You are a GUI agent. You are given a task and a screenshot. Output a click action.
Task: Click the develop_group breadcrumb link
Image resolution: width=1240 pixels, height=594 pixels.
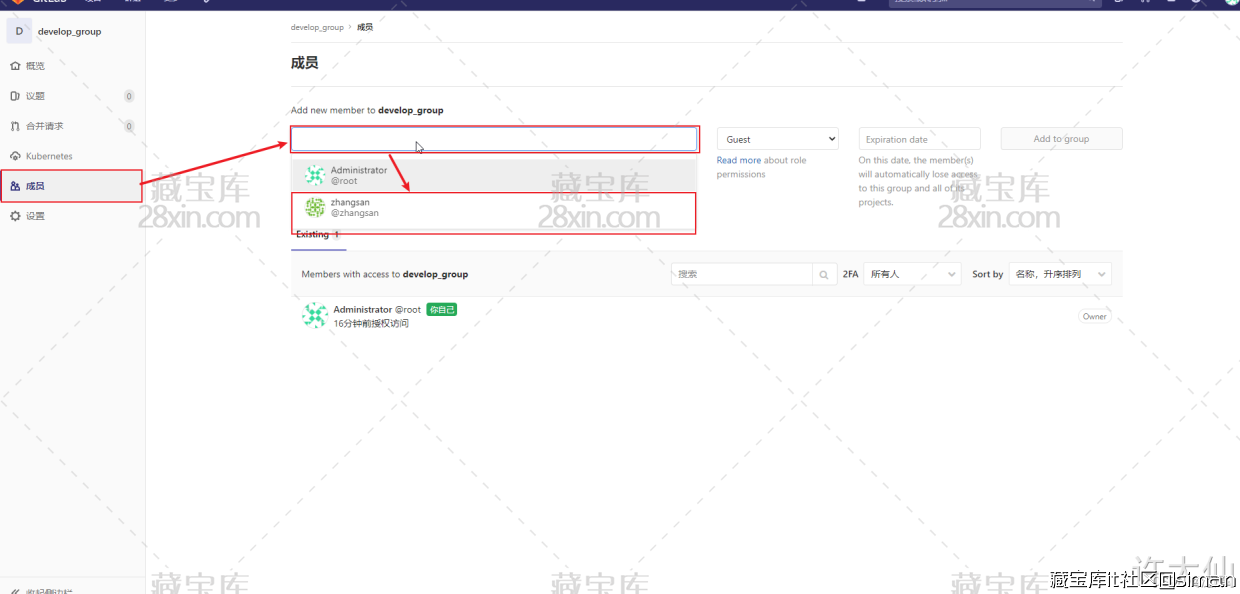pos(317,27)
